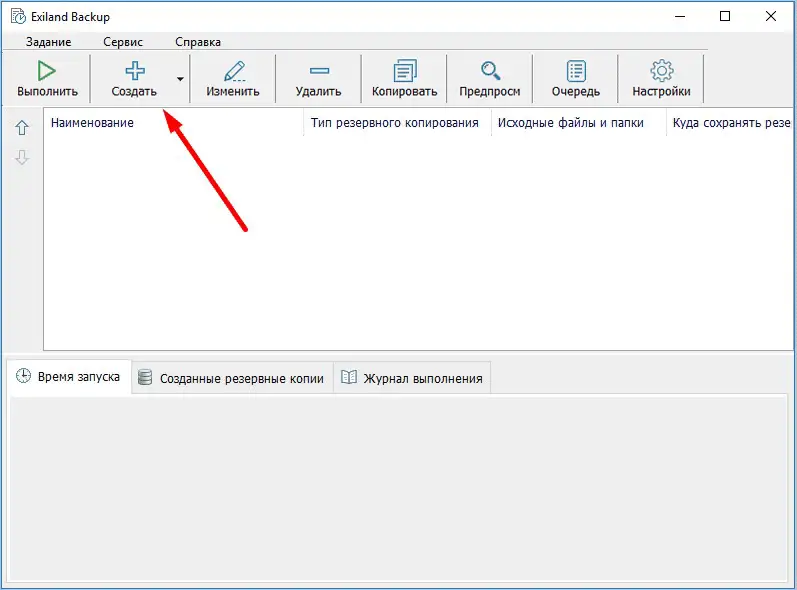Open Предпросм preview magnifier icon

coord(490,71)
